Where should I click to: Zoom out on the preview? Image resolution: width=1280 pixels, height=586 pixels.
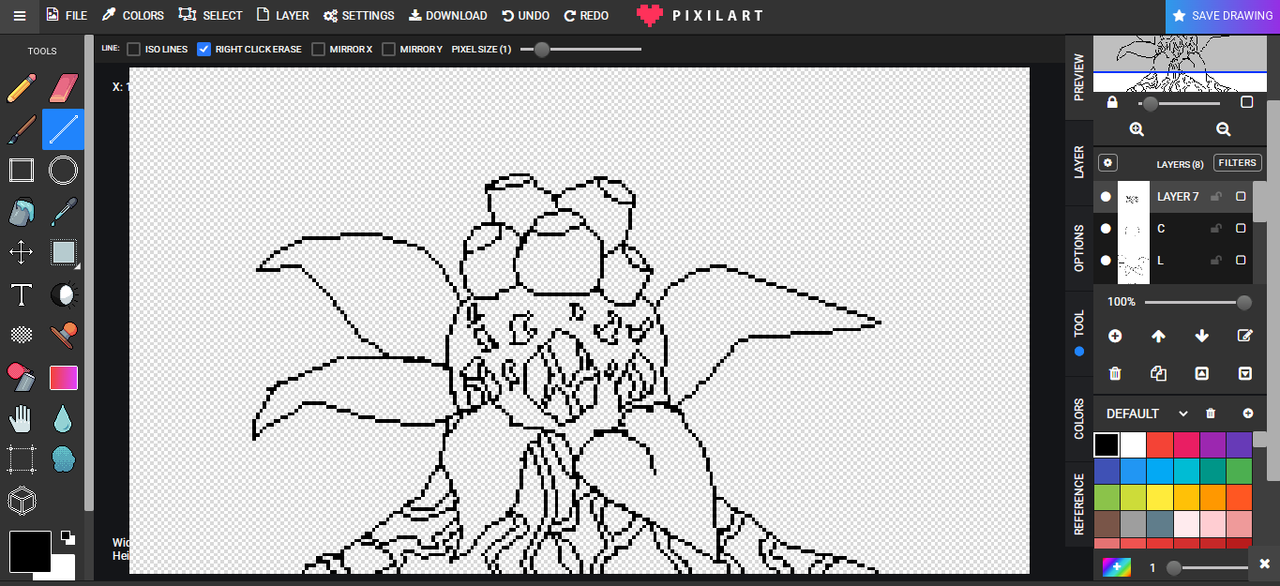click(1223, 129)
